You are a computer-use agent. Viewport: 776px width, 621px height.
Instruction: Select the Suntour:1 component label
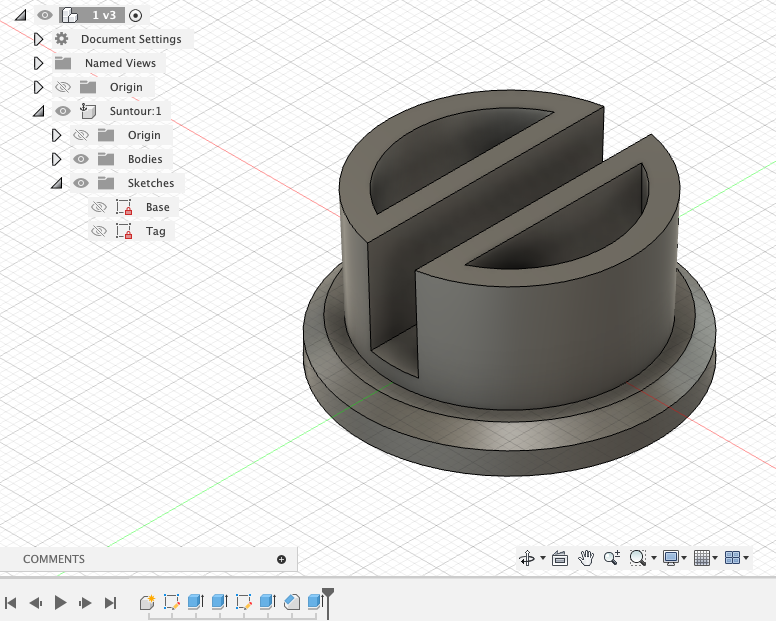[136, 111]
